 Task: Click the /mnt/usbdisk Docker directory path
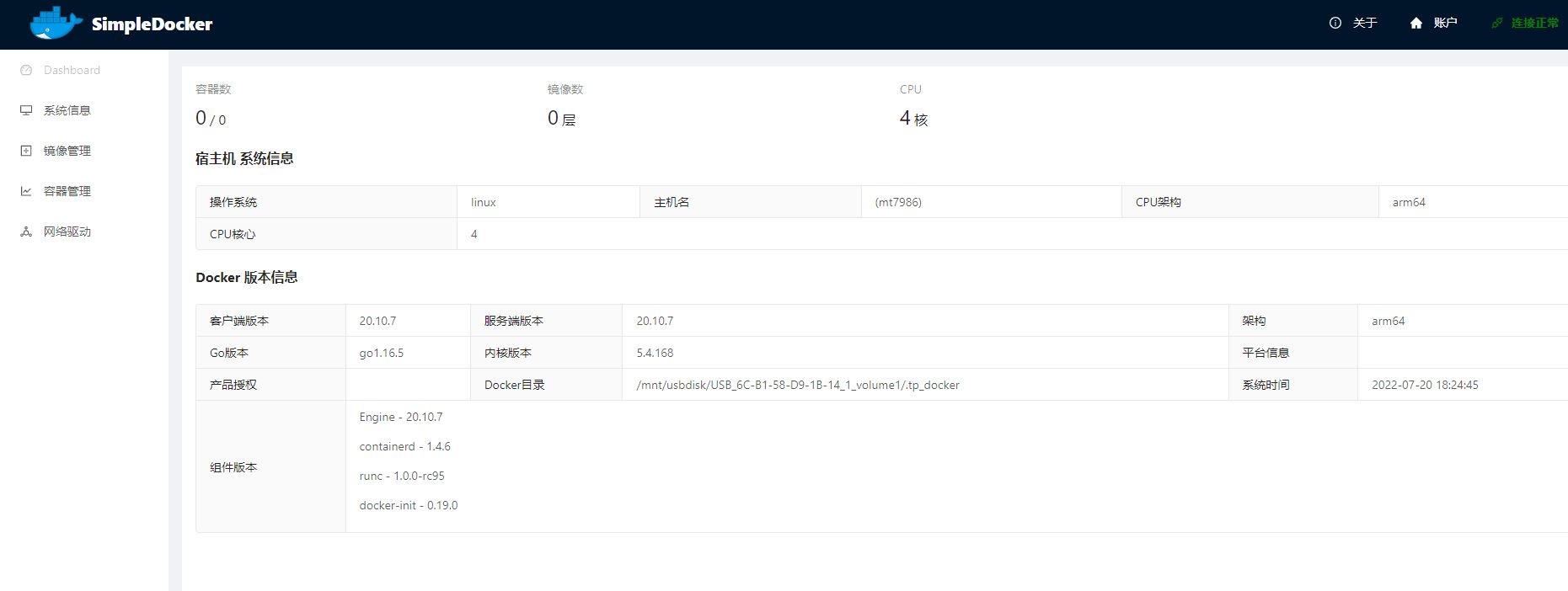click(x=798, y=385)
